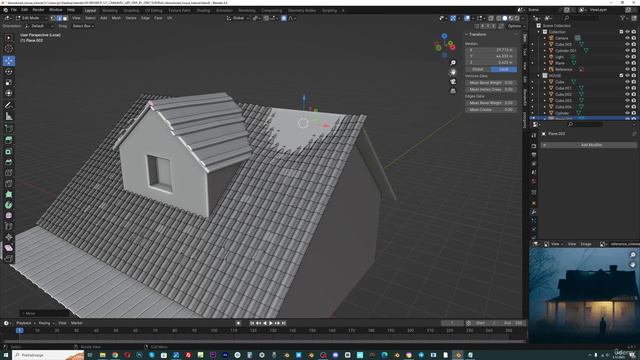
Task: Switch to the Layout workspace tab
Action: 90,11
